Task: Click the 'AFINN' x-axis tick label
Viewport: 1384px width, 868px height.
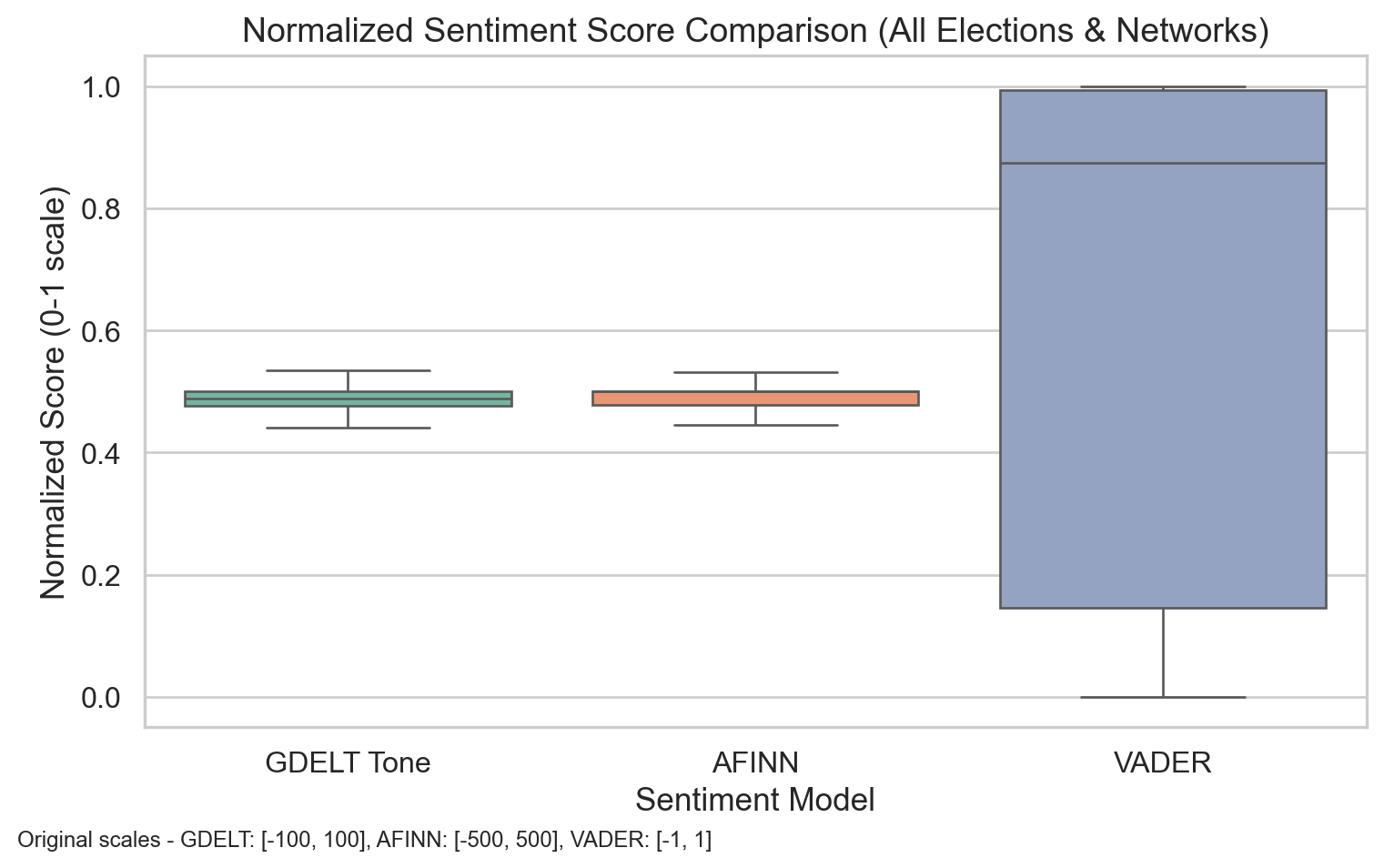Action: (x=755, y=762)
